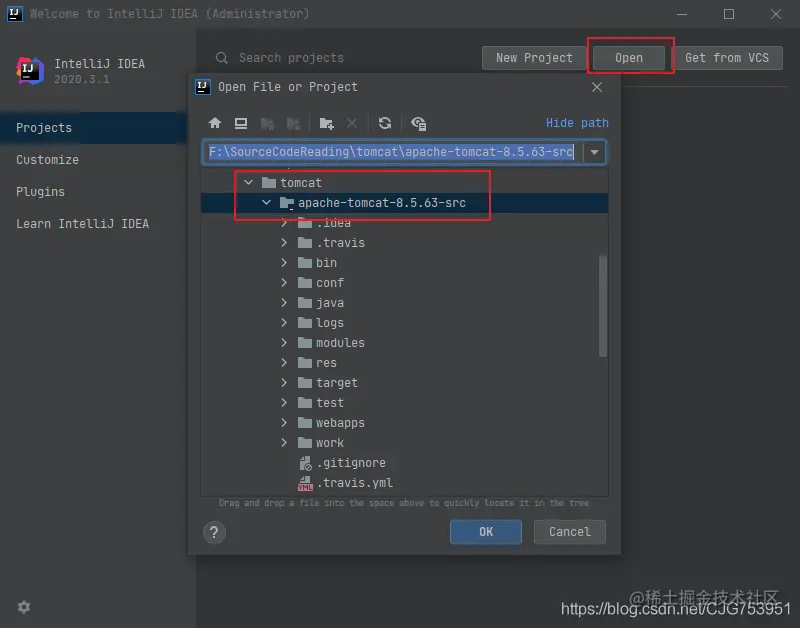Click the project directory toolbar icon
The height and width of the screenshot is (628, 800).
pyautogui.click(x=267, y=123)
